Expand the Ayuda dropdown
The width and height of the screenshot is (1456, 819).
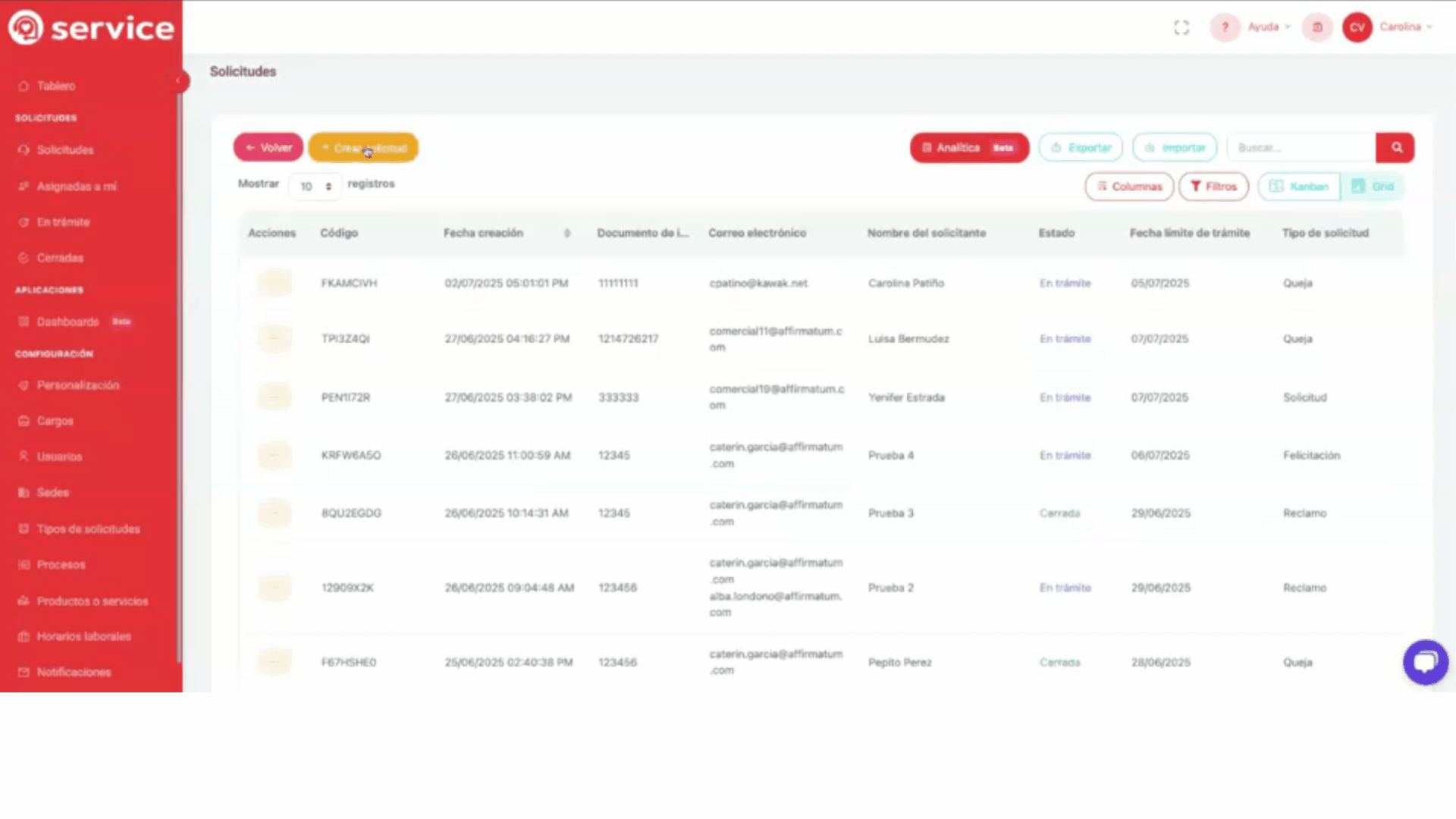click(x=1269, y=27)
